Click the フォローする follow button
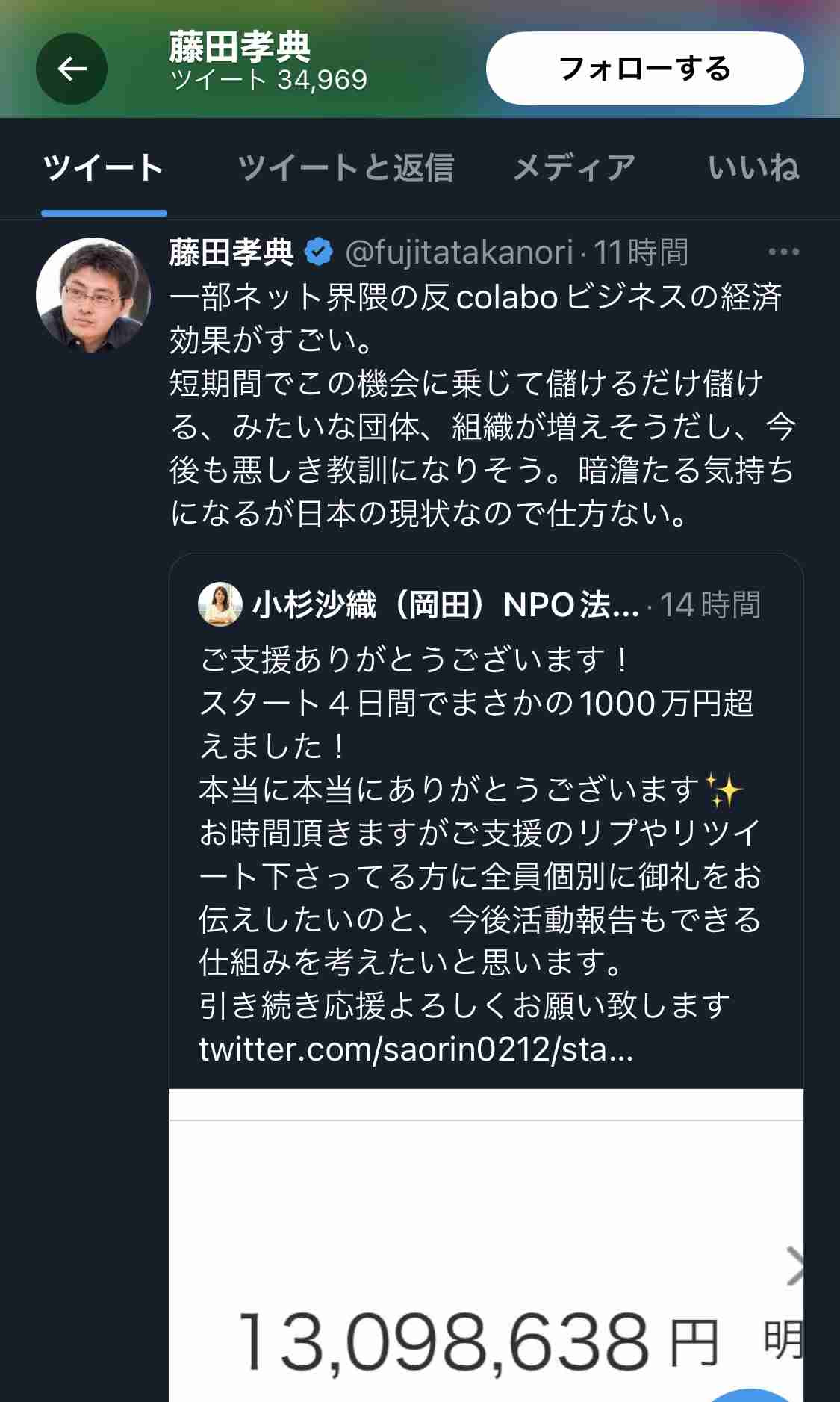 click(x=644, y=69)
